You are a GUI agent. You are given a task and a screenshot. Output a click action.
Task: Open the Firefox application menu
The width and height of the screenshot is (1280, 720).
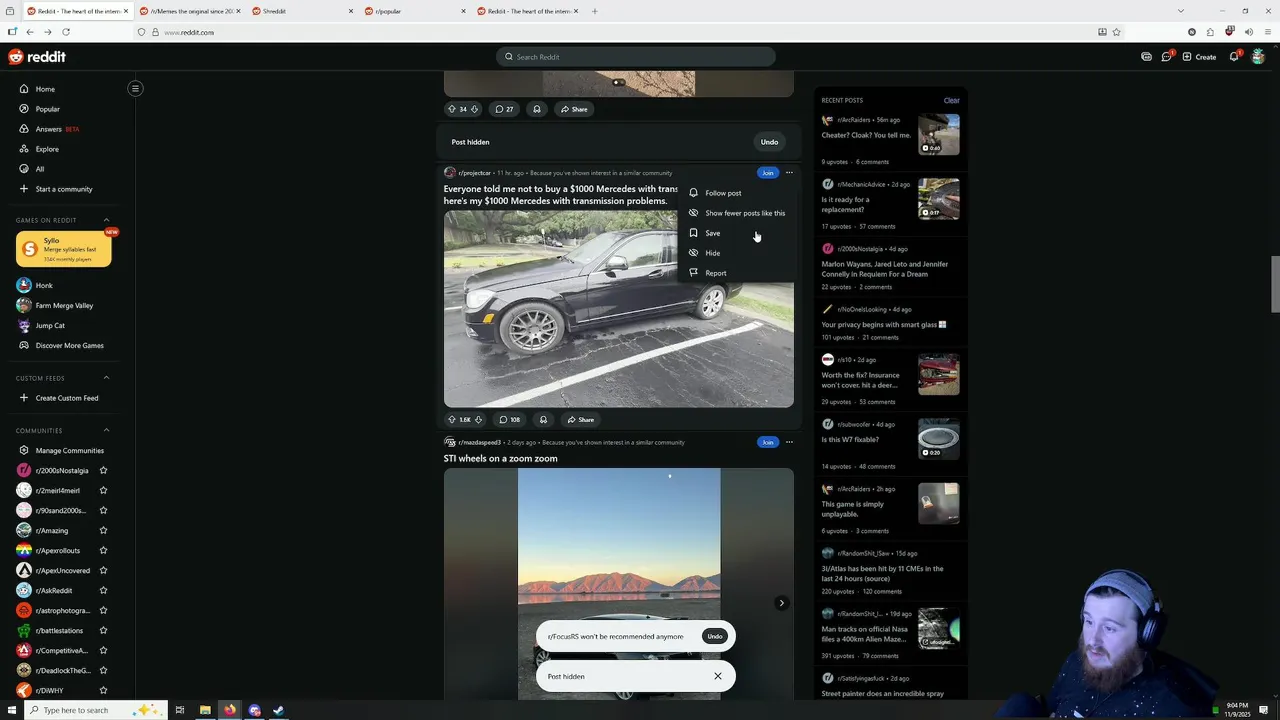pyautogui.click(x=1266, y=32)
